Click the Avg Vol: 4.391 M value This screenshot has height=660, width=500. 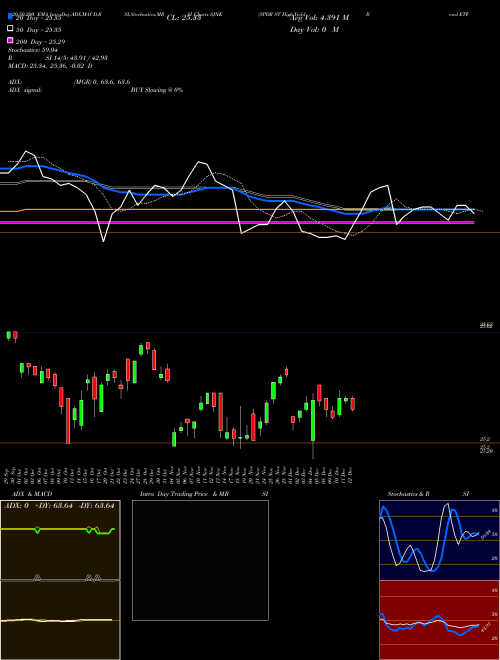click(319, 18)
